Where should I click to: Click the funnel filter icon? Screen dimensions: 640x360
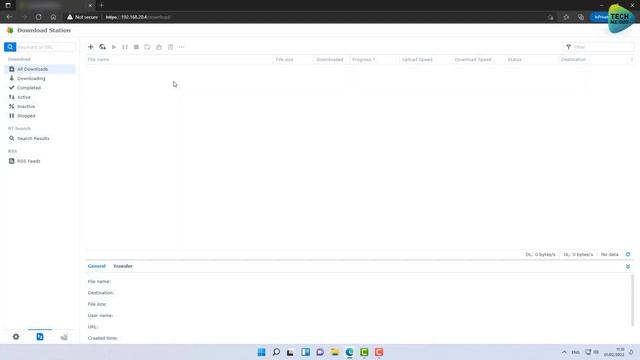coord(568,47)
